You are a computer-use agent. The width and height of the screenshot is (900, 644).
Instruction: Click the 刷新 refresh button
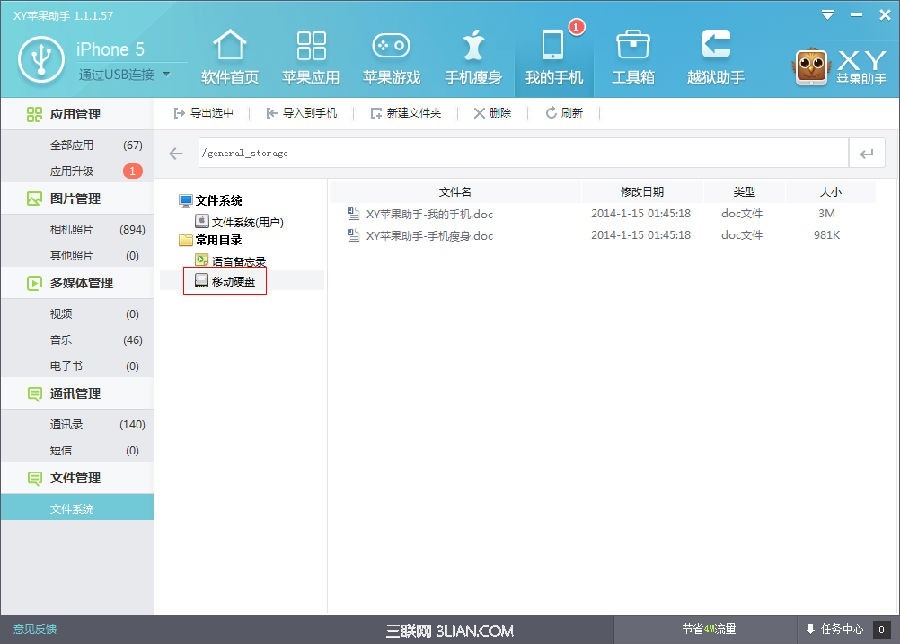point(564,113)
